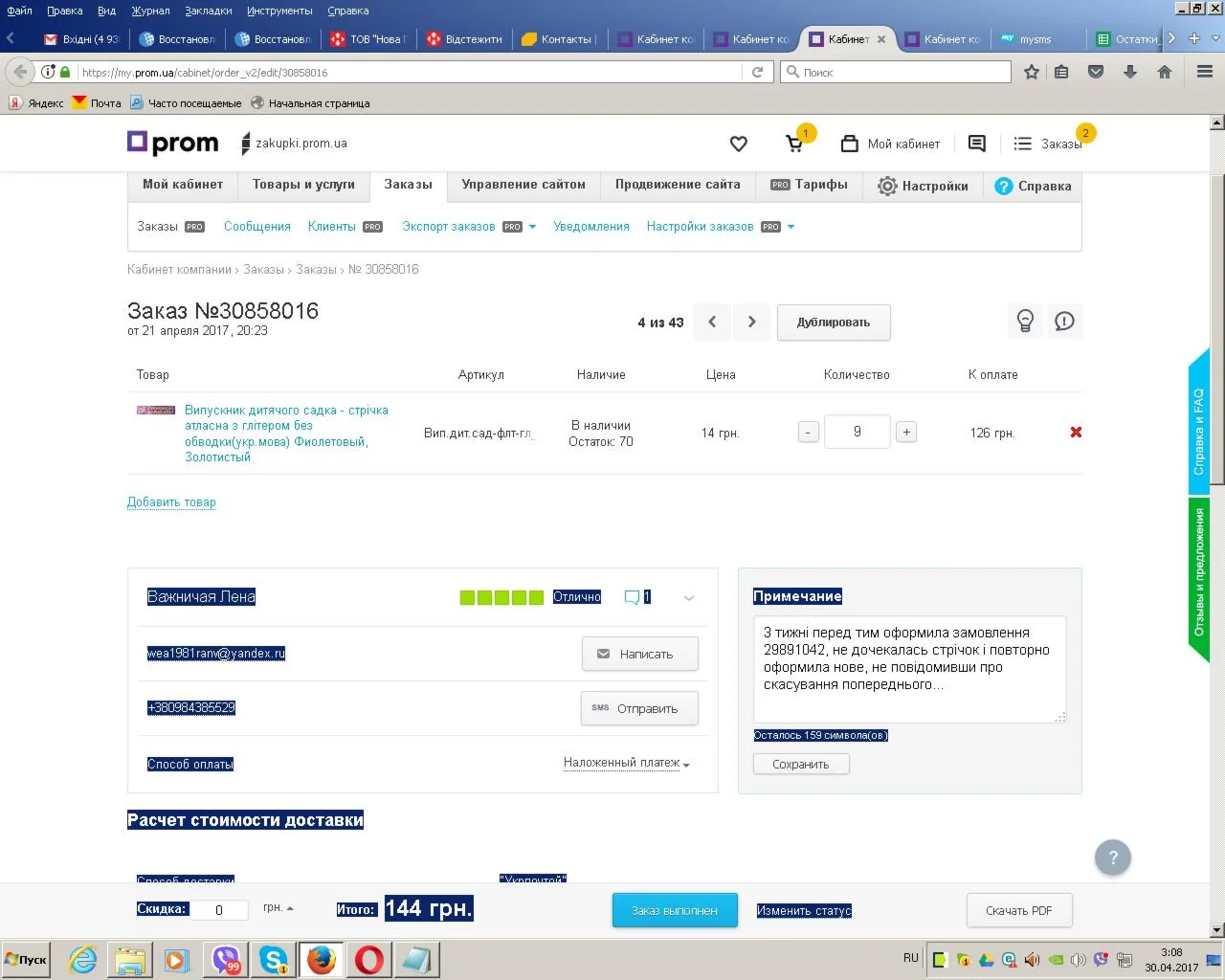Open the discount currency грн. dropdown
This screenshot has width=1225, height=980.
278,908
